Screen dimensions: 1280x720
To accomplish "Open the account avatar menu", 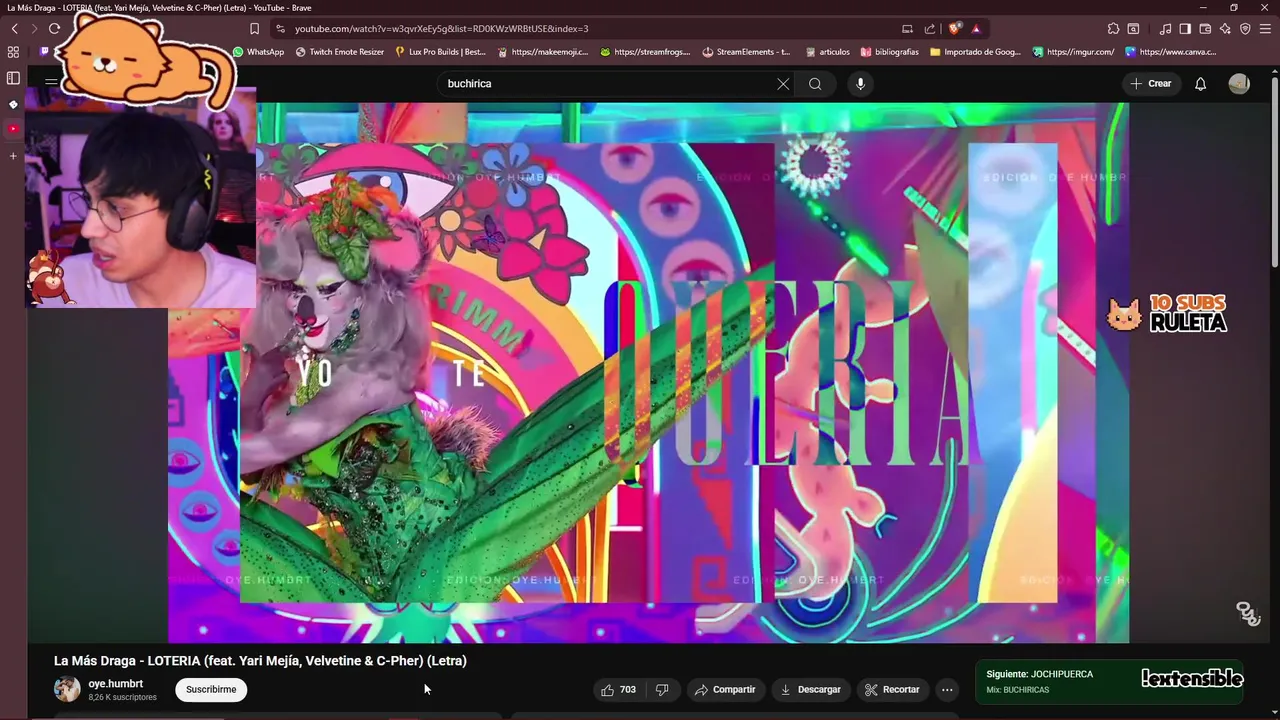I will 1239,84.
